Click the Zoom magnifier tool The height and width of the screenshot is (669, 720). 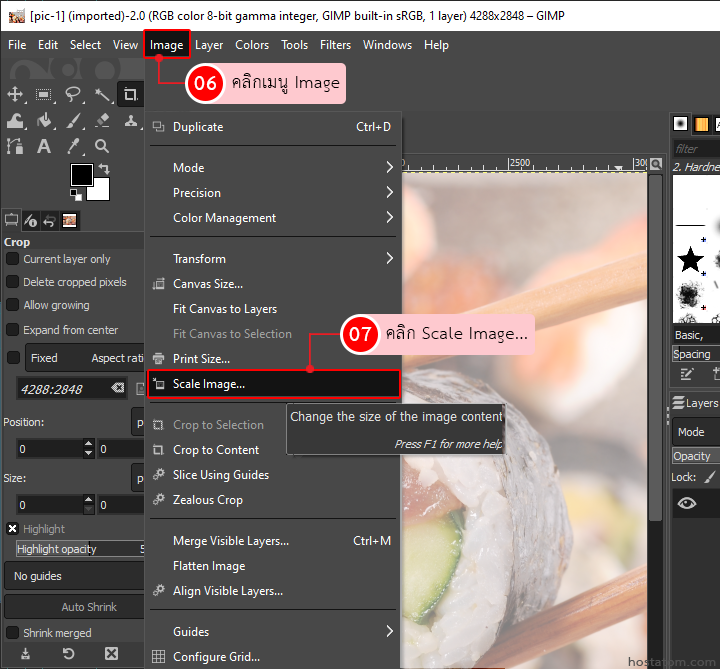(102, 147)
